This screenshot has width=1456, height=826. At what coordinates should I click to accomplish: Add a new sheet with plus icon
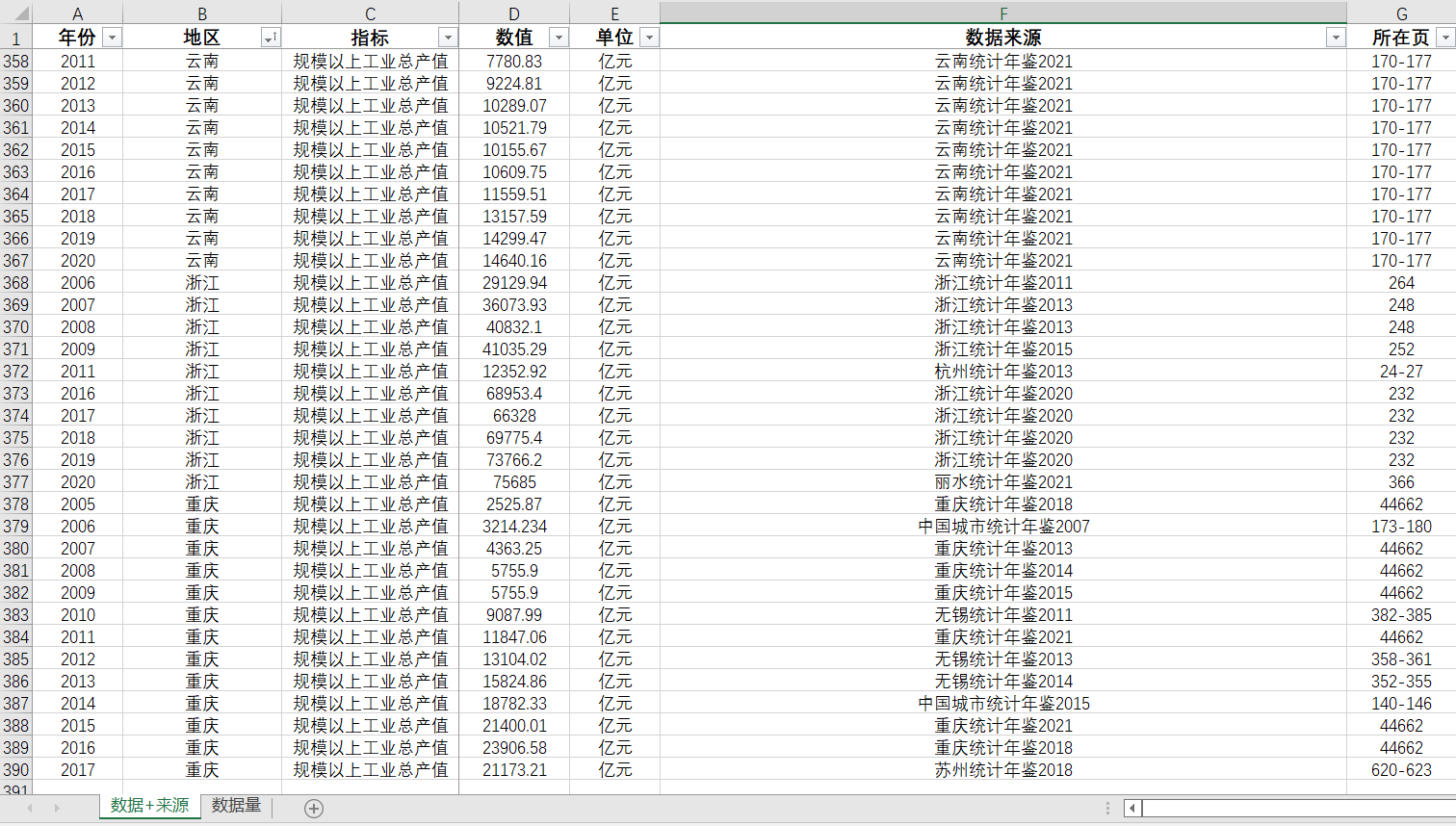(314, 809)
